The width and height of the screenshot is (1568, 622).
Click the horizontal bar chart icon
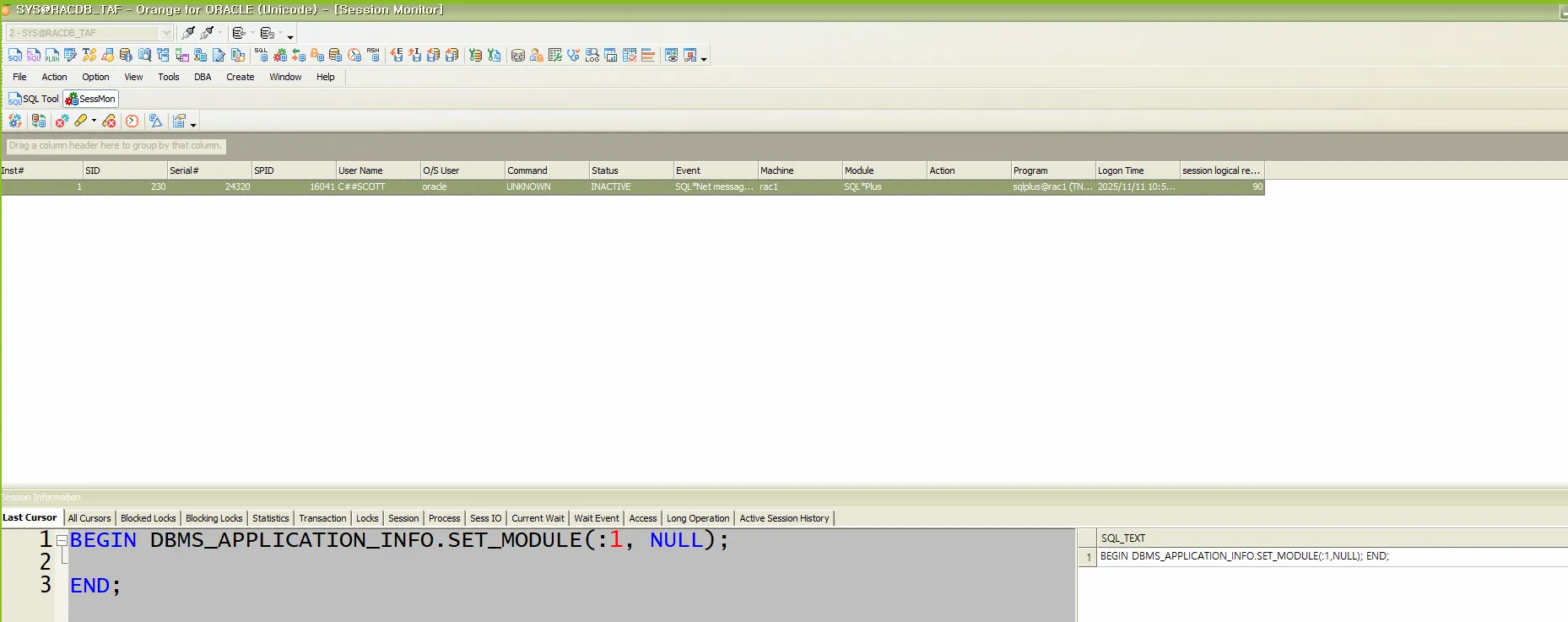[x=648, y=55]
